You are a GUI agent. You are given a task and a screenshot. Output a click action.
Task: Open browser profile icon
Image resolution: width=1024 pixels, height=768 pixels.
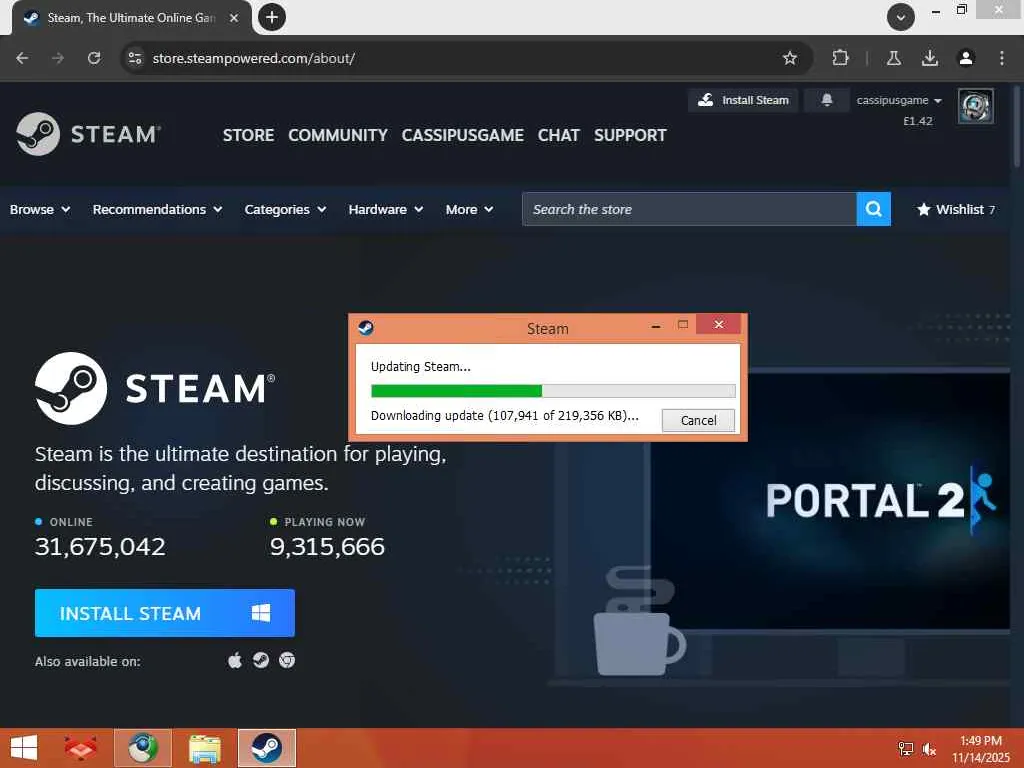(966, 58)
